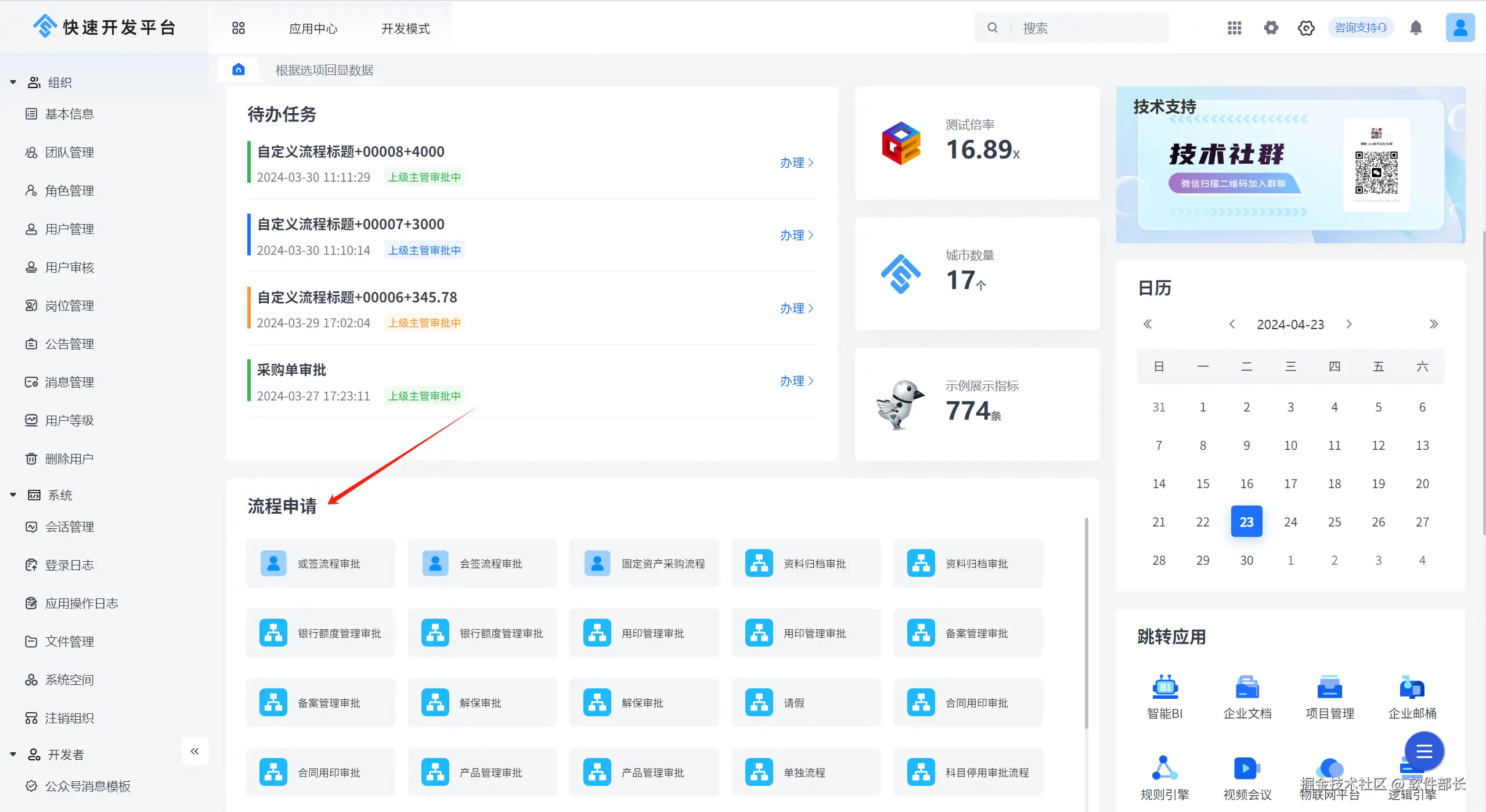Screen dimensions: 1486x812
Task: Open the 企业文档 app icon
Action: coord(1247,688)
